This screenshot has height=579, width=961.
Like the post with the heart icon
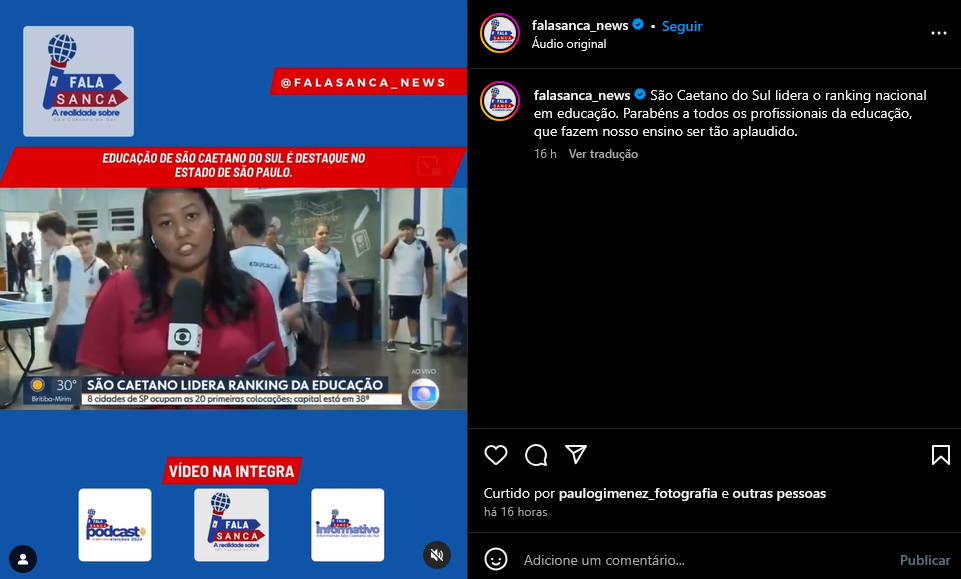click(496, 455)
